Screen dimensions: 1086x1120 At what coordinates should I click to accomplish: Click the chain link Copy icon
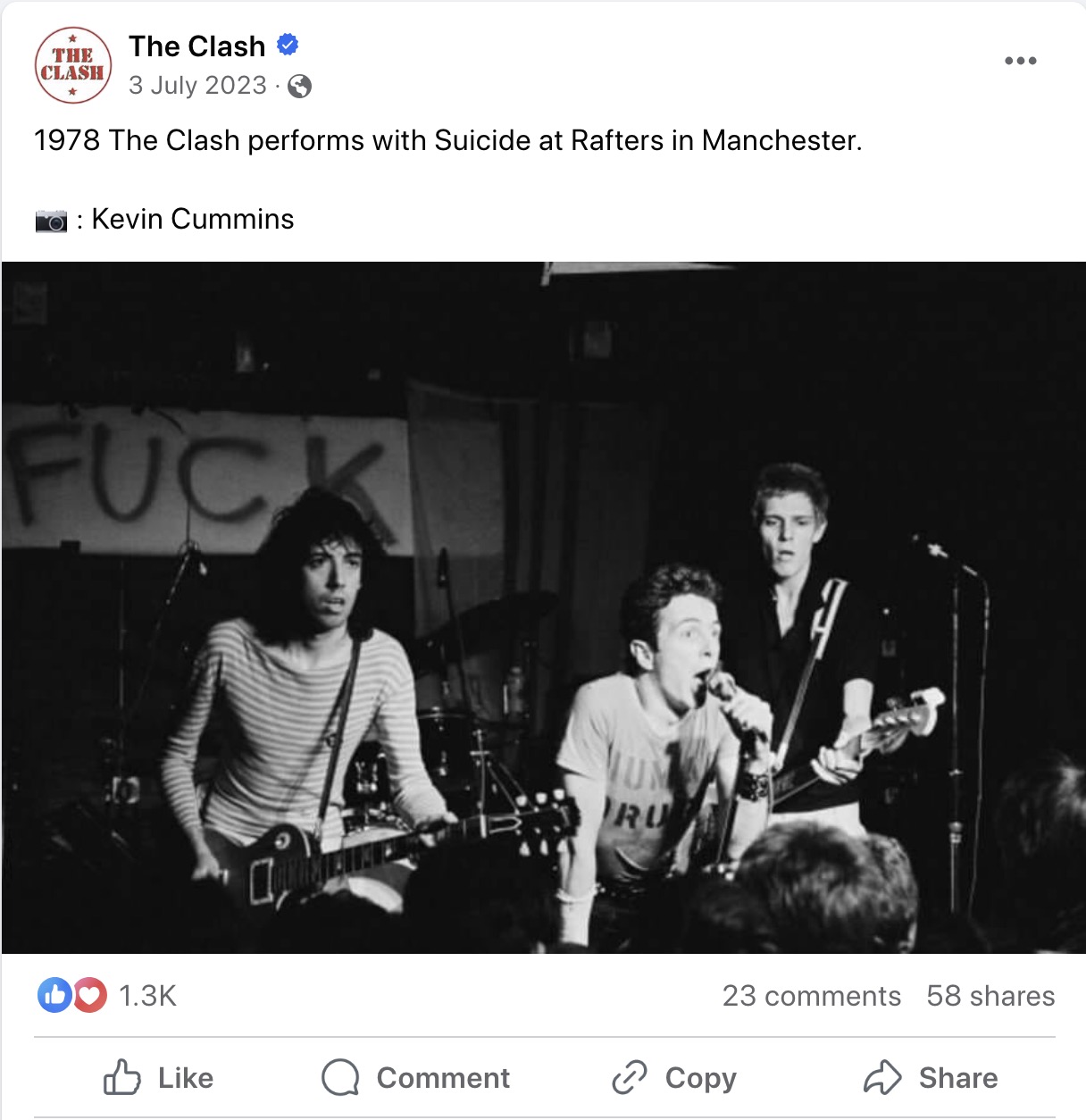click(x=629, y=1077)
